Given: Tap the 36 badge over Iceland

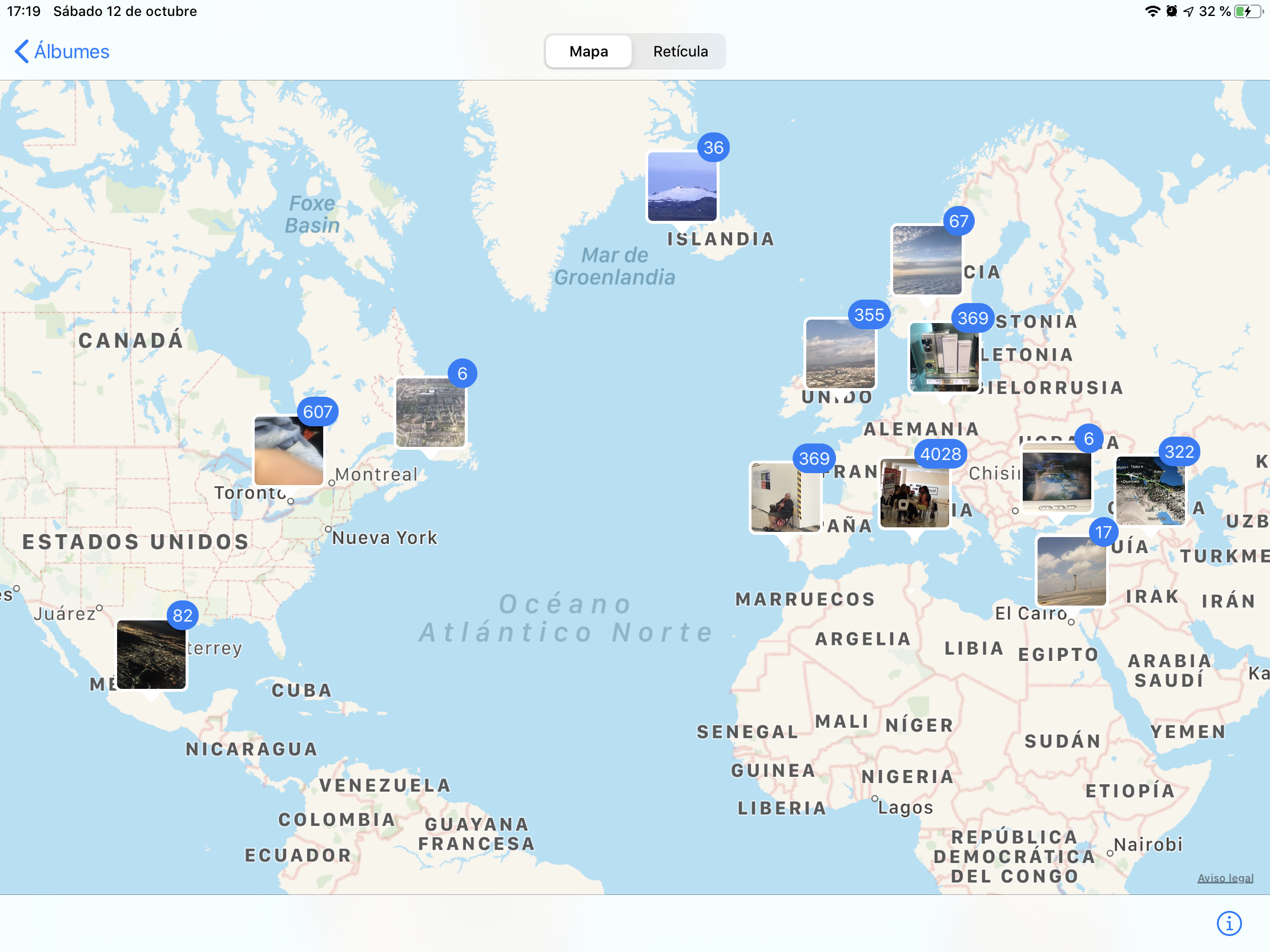Looking at the screenshot, I should pyautogui.click(x=713, y=147).
